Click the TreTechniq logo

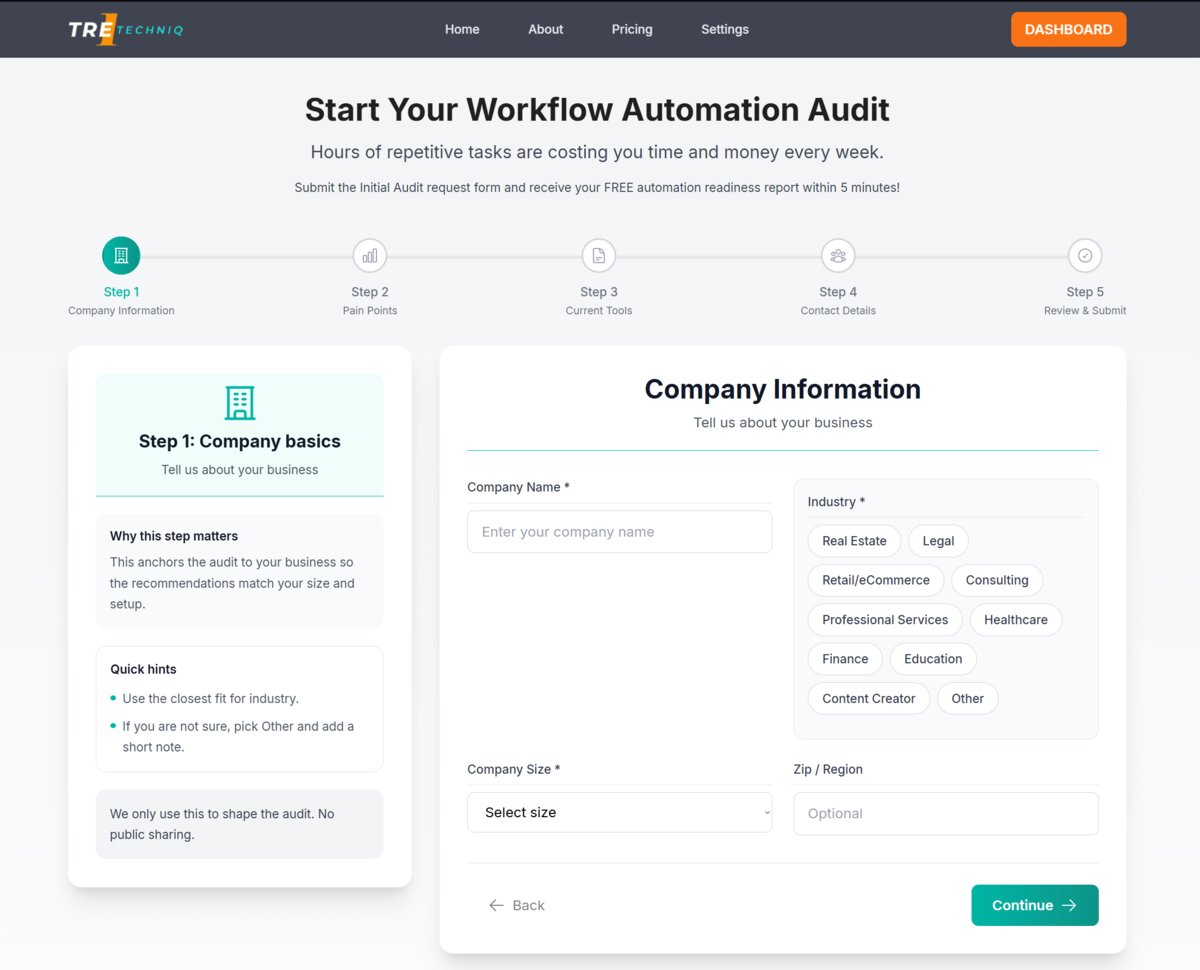126,29
